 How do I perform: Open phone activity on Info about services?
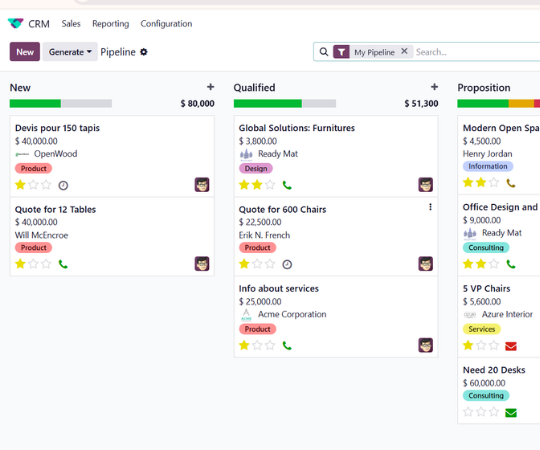click(x=287, y=345)
